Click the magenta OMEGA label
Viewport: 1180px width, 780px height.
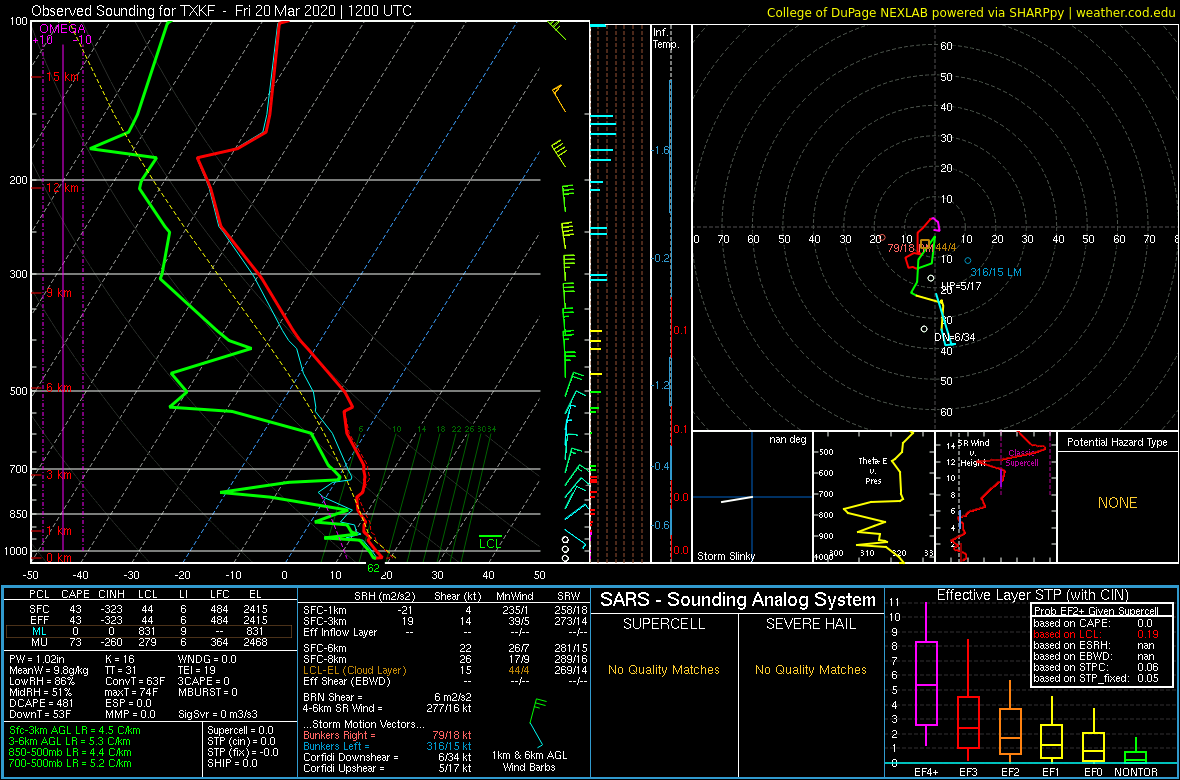(63, 29)
